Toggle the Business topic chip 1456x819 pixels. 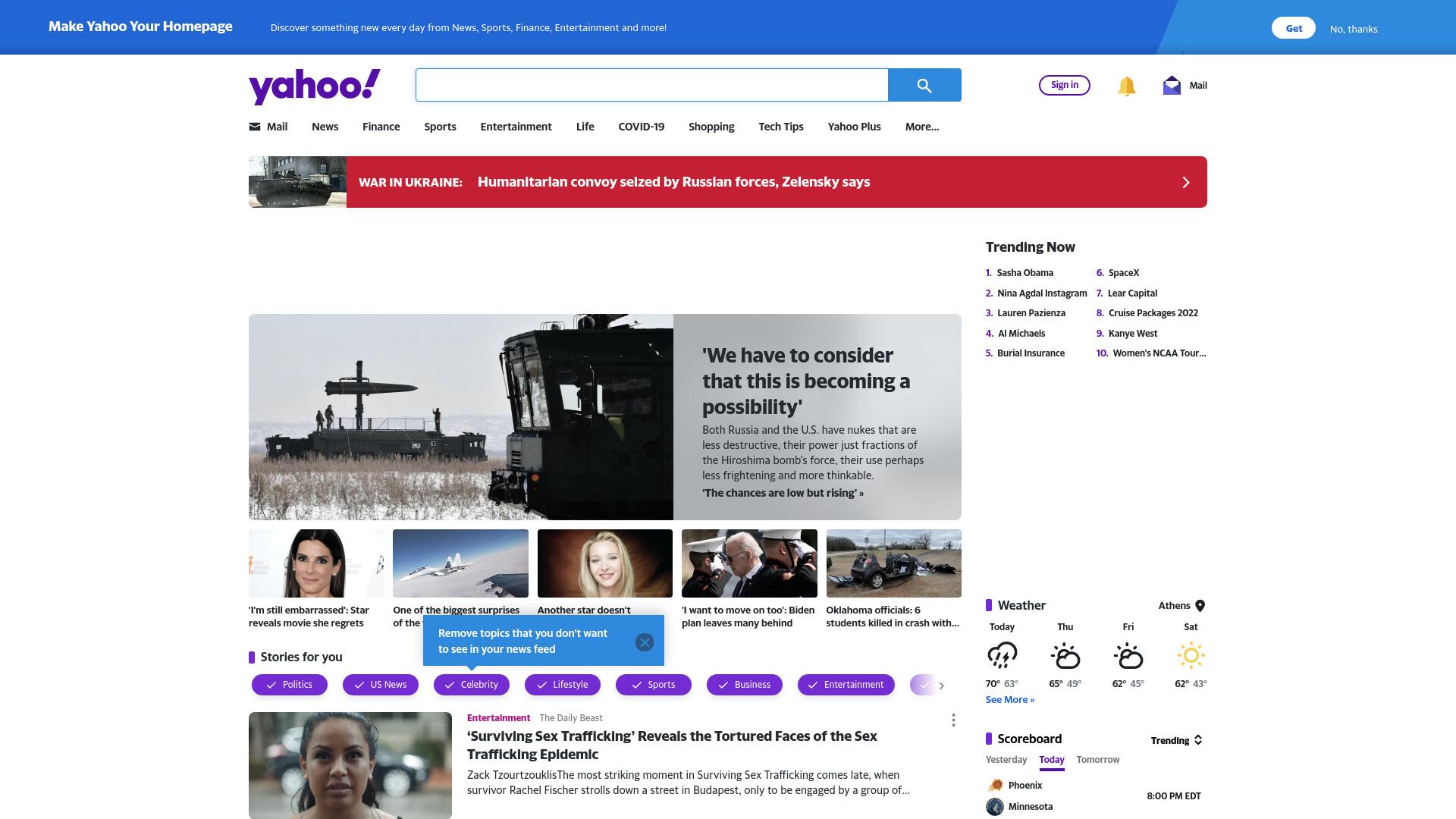745,685
